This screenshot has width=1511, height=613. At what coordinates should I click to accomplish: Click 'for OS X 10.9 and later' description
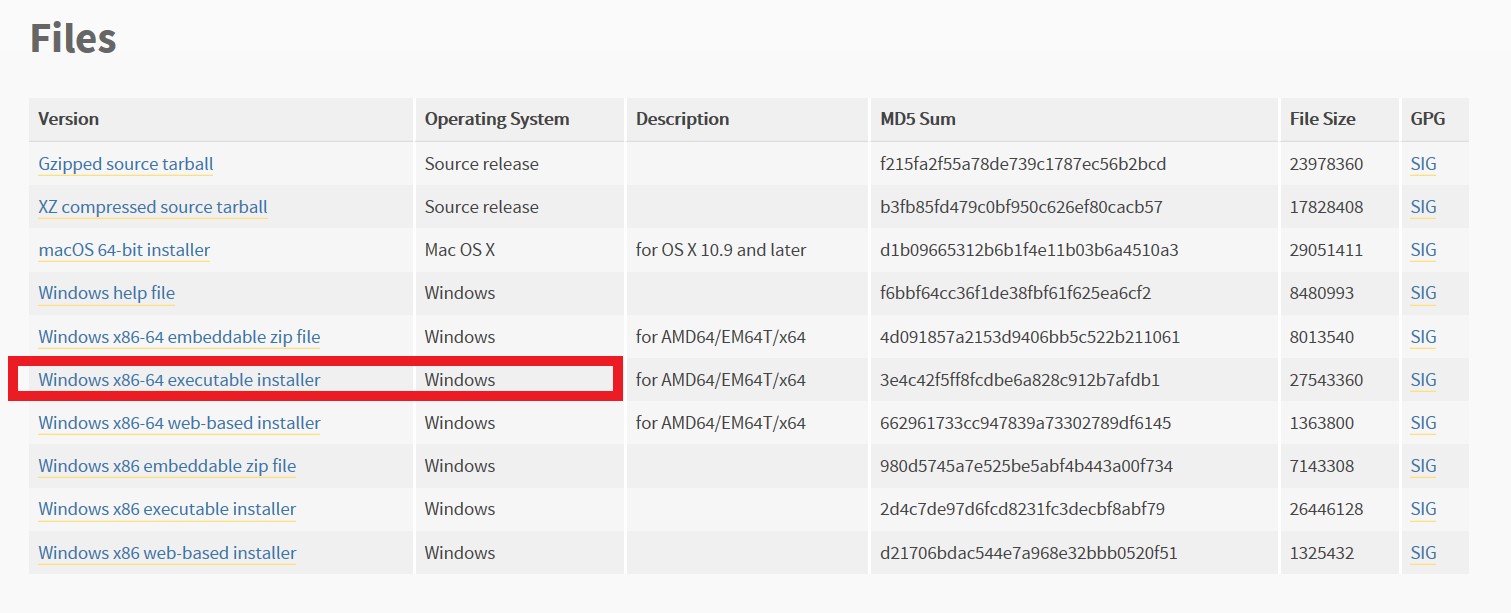[721, 250]
